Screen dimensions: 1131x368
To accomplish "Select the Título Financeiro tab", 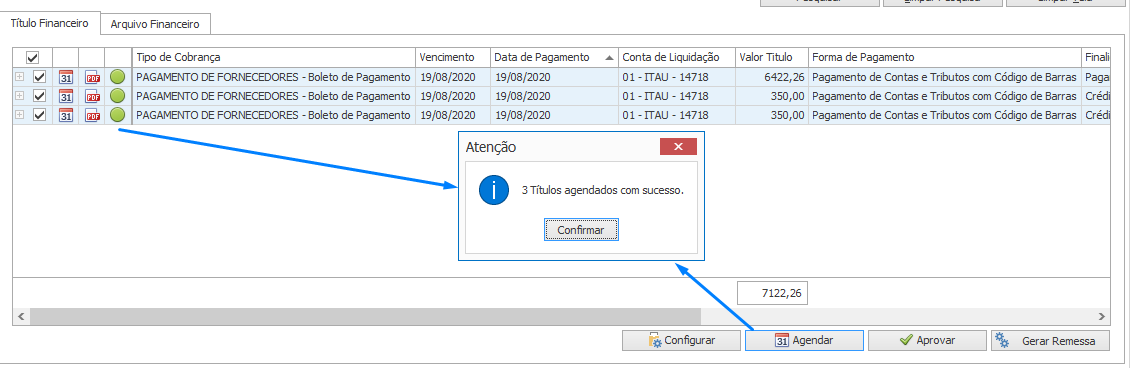I will tap(50, 23).
